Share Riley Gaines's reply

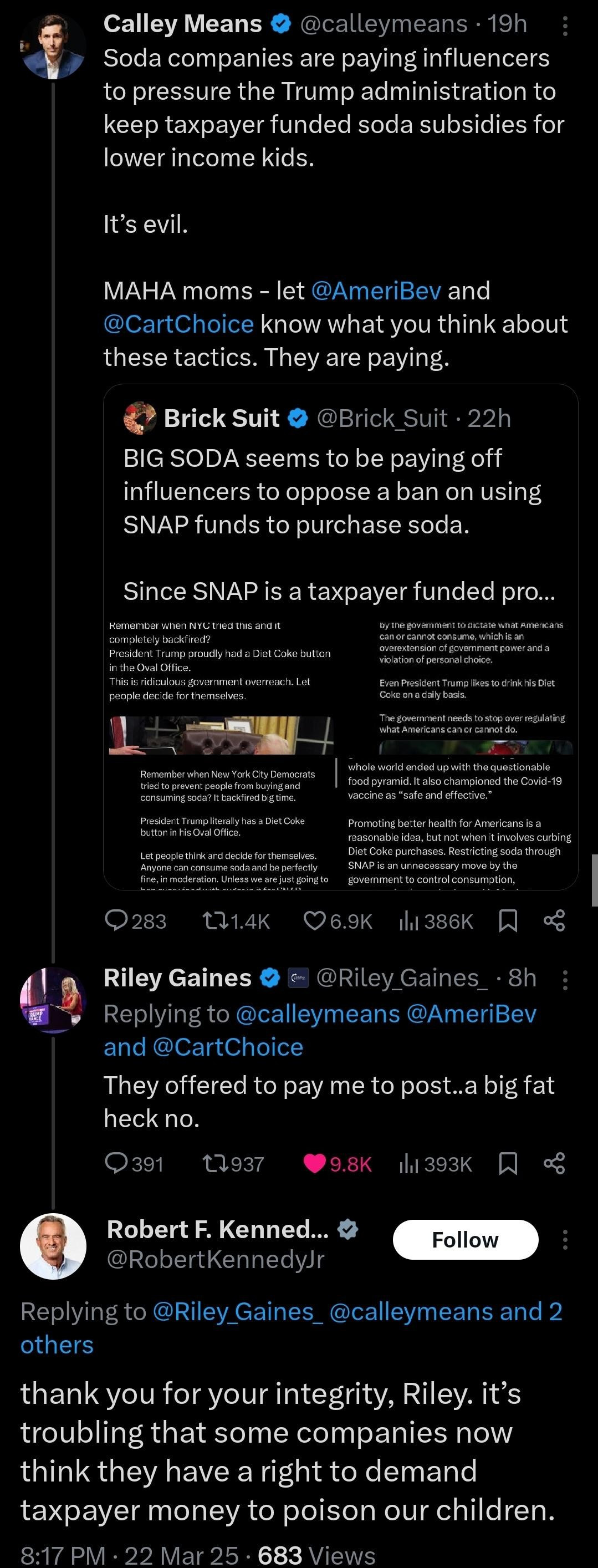[554, 1163]
